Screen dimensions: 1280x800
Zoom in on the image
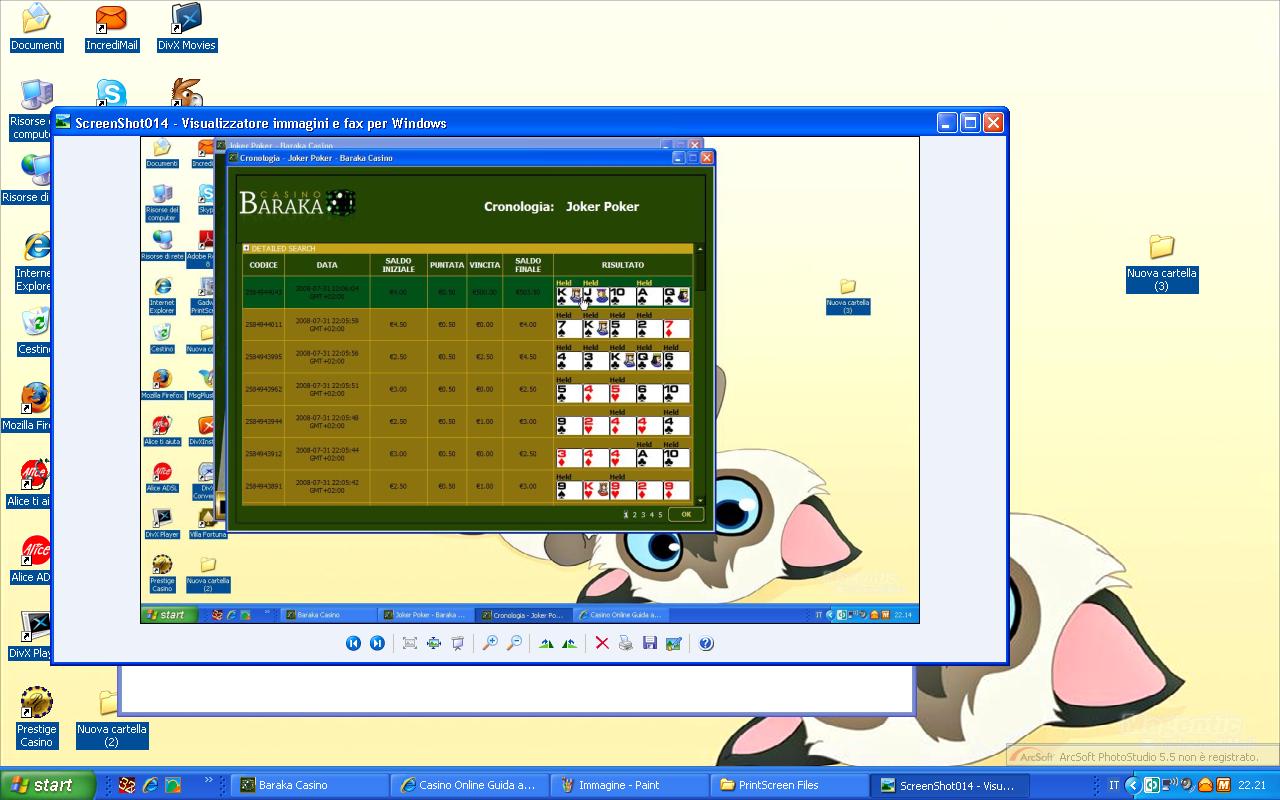[490, 643]
